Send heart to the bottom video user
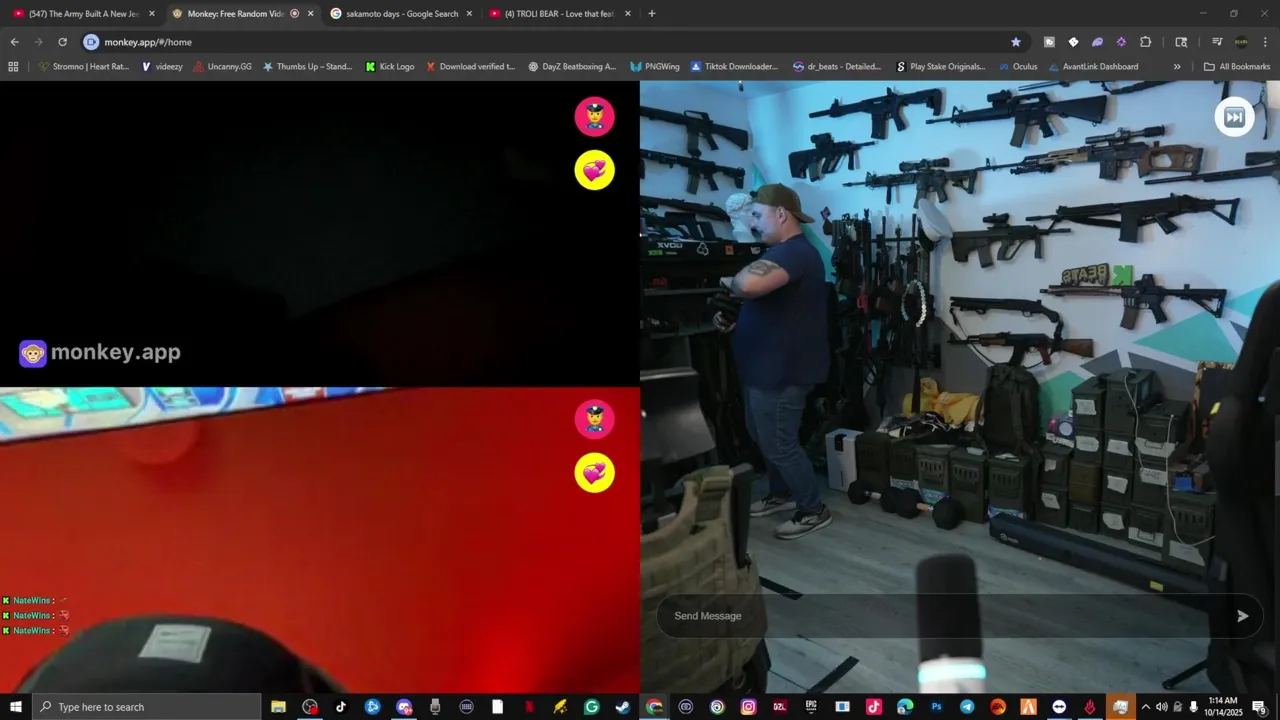This screenshot has width=1280, height=720. click(x=594, y=472)
